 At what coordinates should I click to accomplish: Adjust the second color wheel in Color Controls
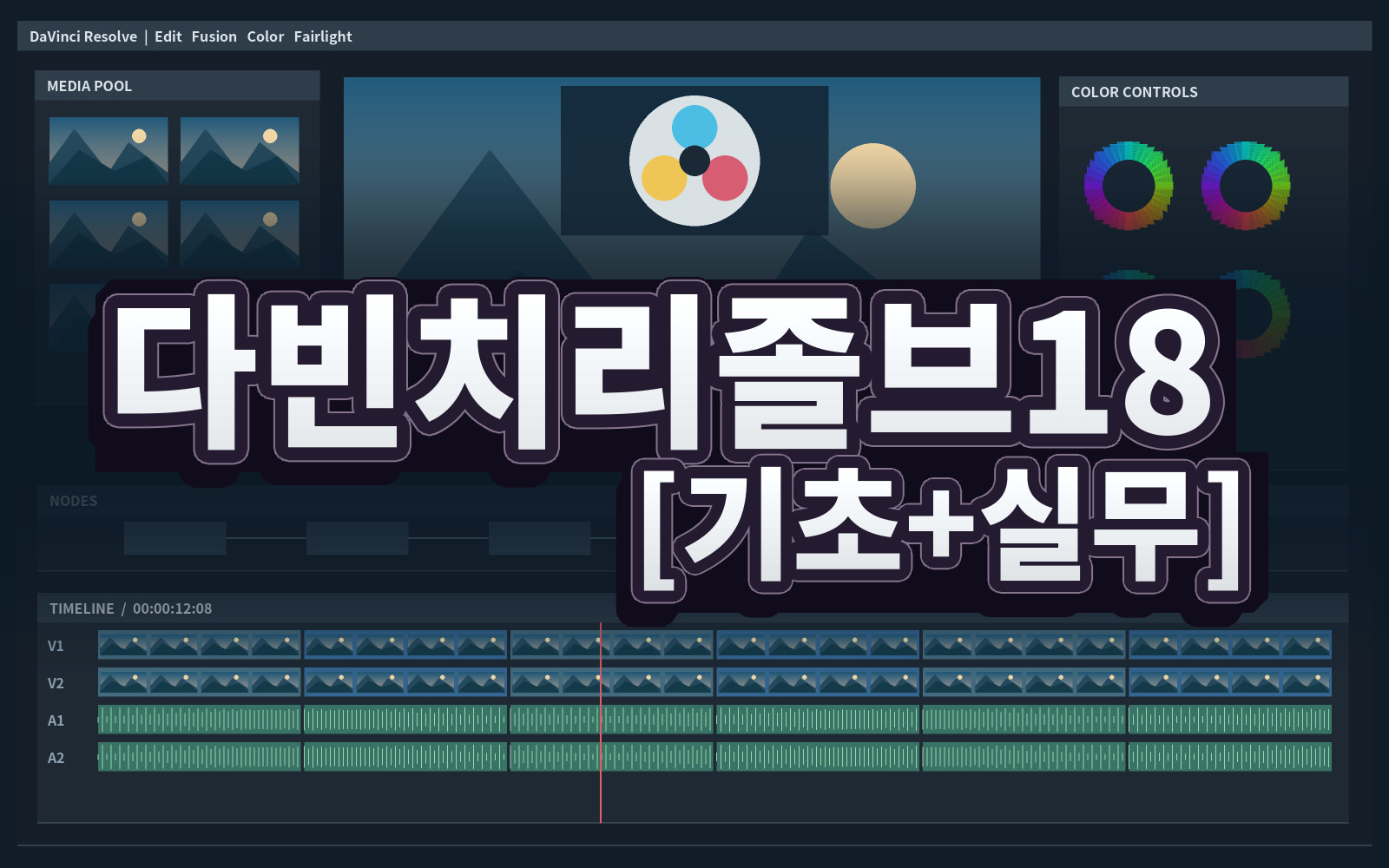[1246, 186]
